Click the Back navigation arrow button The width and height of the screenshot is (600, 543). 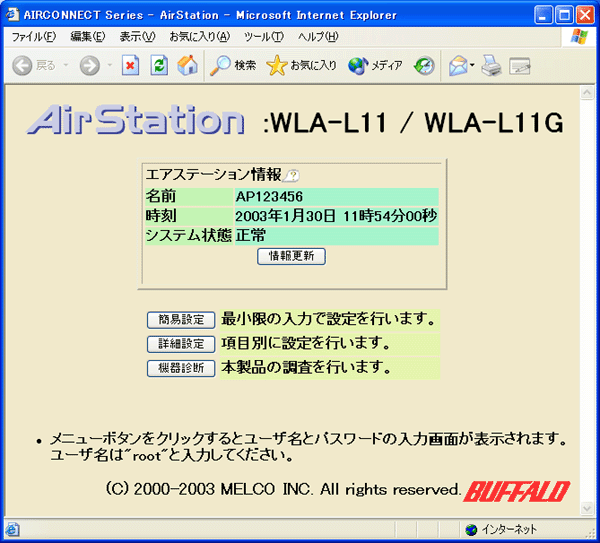(x=23, y=66)
